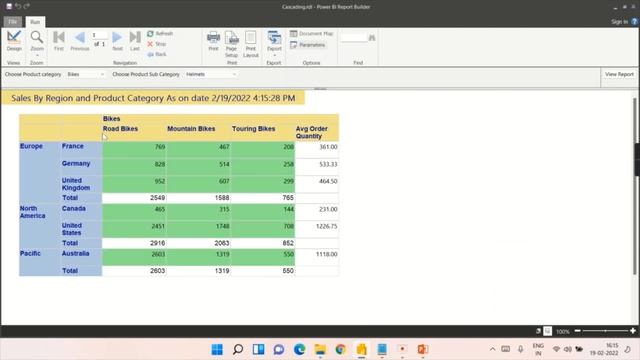Toggle Document Map option
The width and height of the screenshot is (640, 360).
click(312, 33)
